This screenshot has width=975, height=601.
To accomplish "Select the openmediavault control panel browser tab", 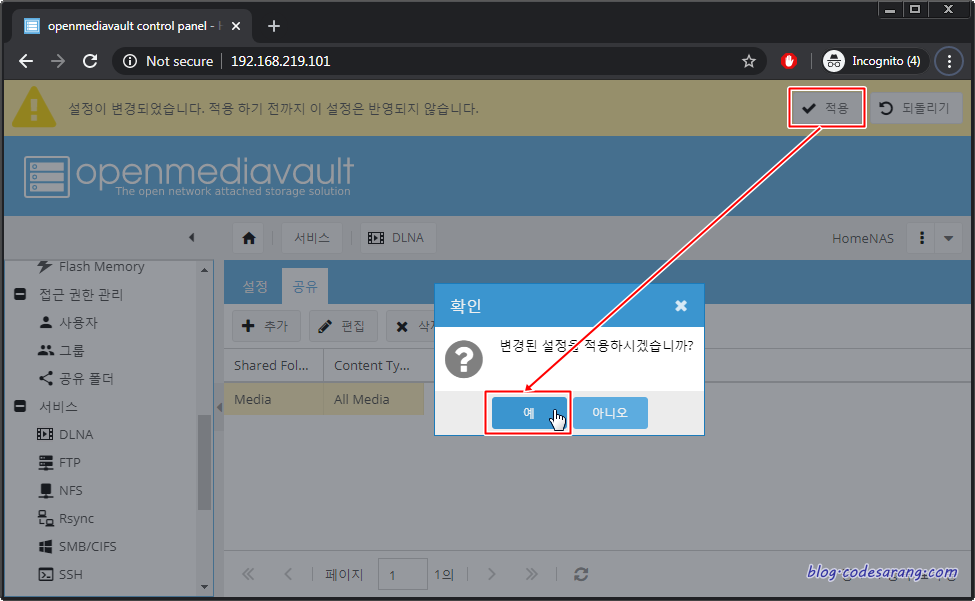I will [132, 26].
